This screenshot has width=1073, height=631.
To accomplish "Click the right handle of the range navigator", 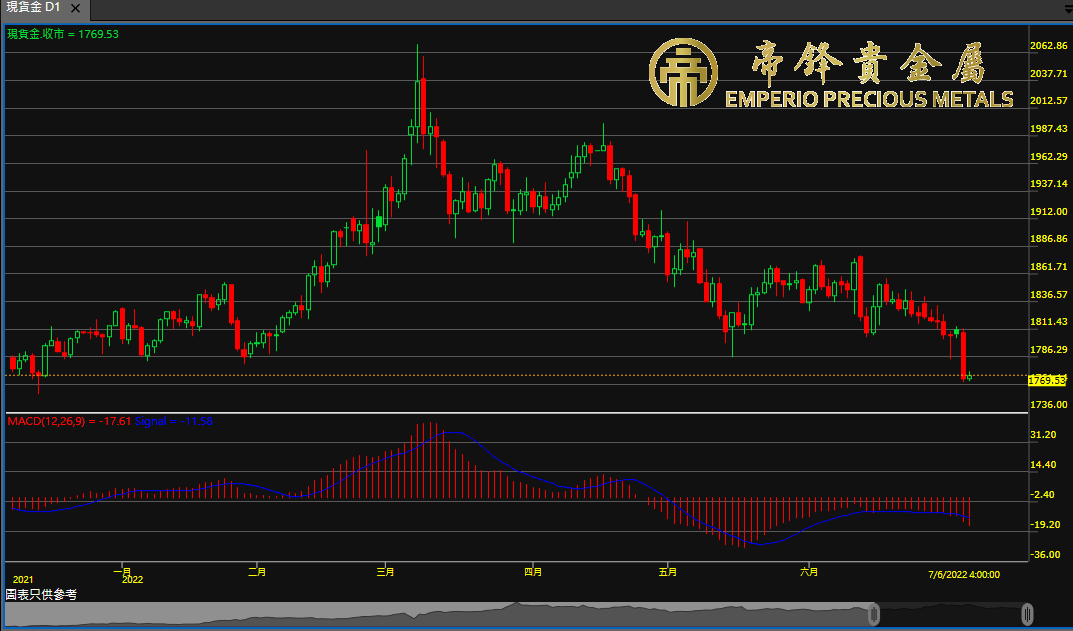I will coord(1026,613).
